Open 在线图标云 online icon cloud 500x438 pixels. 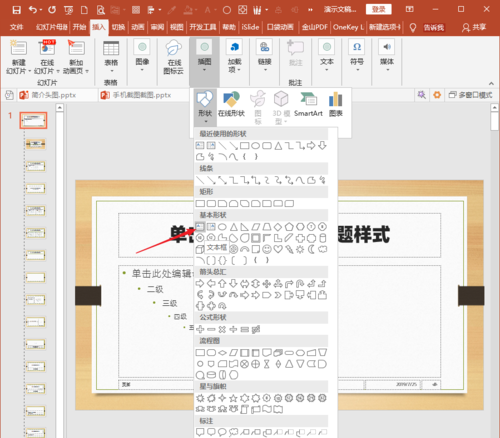pyautogui.click(x=173, y=57)
